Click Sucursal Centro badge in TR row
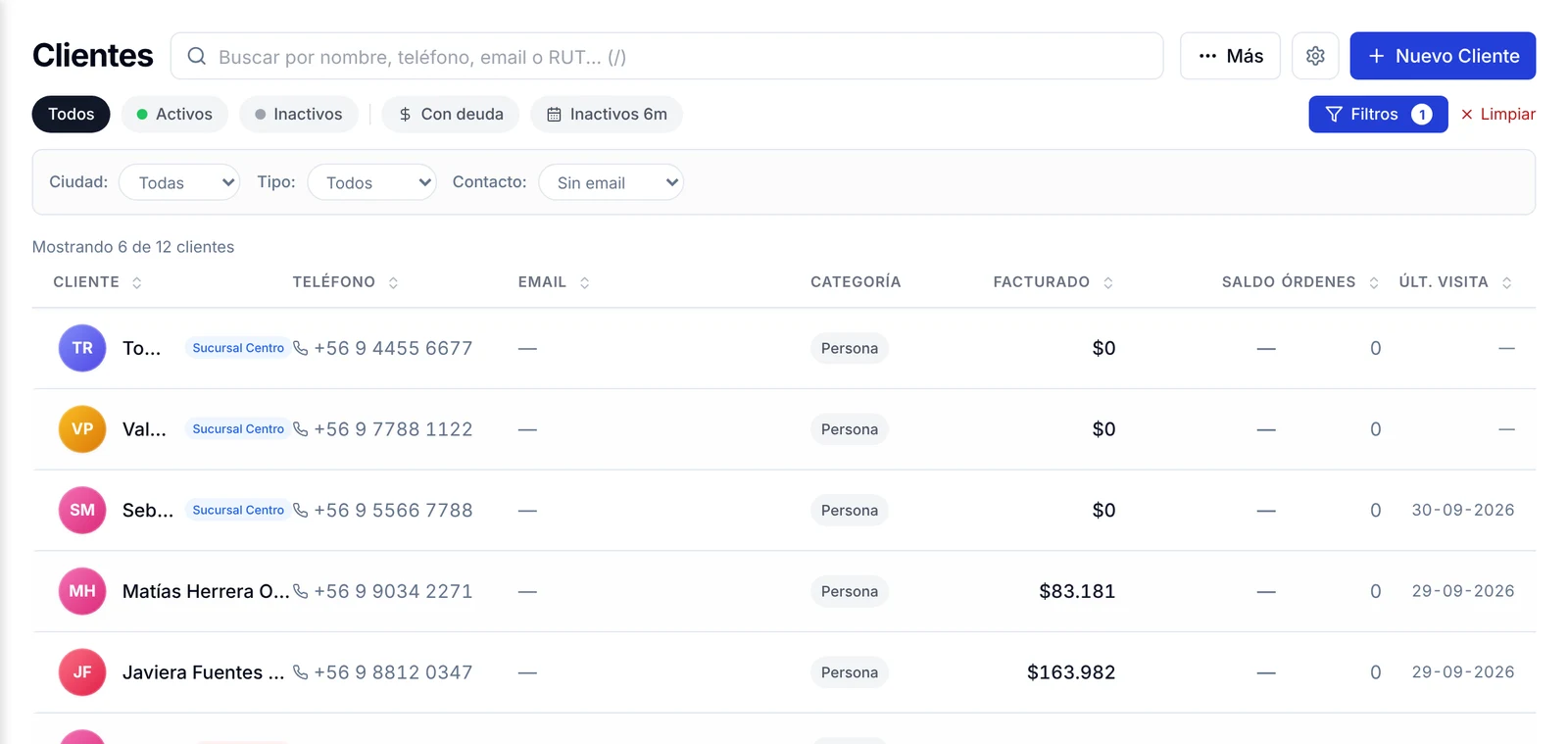Image resolution: width=1568 pixels, height=744 pixels. tap(238, 348)
